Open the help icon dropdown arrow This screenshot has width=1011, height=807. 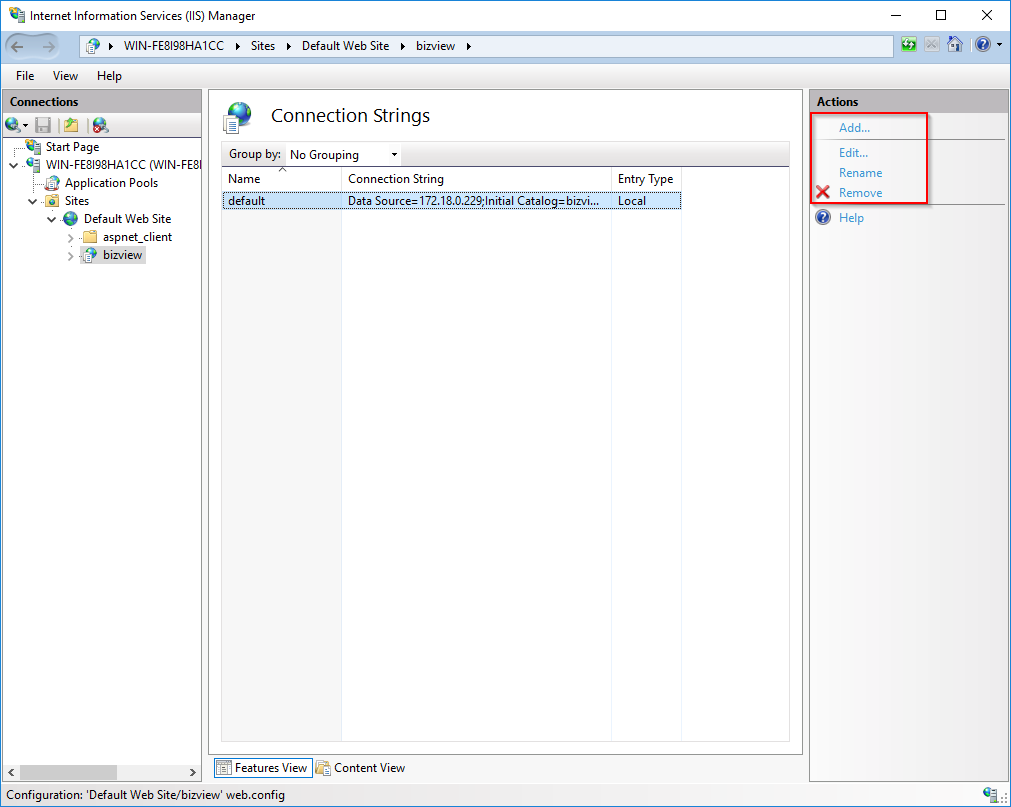[999, 44]
